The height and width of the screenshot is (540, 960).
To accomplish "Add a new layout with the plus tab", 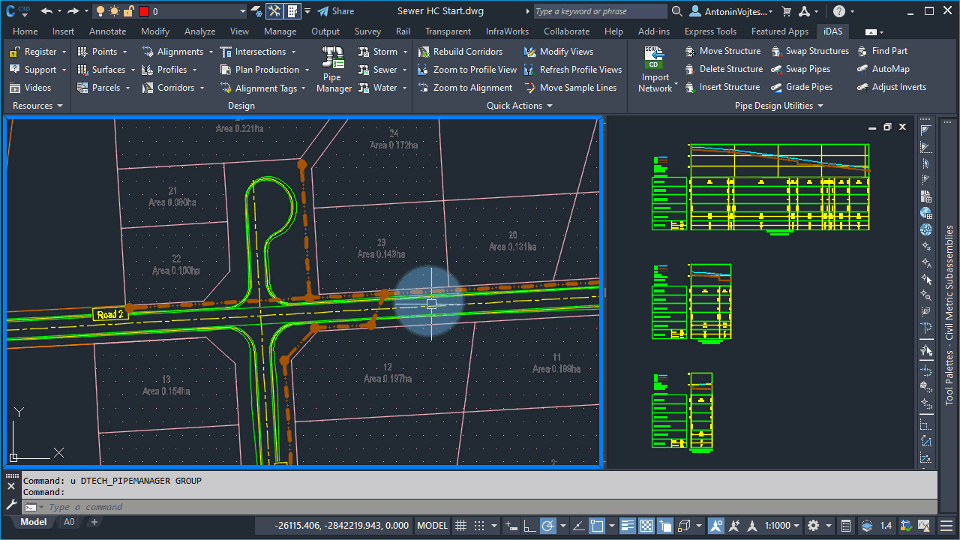I will [x=94, y=522].
